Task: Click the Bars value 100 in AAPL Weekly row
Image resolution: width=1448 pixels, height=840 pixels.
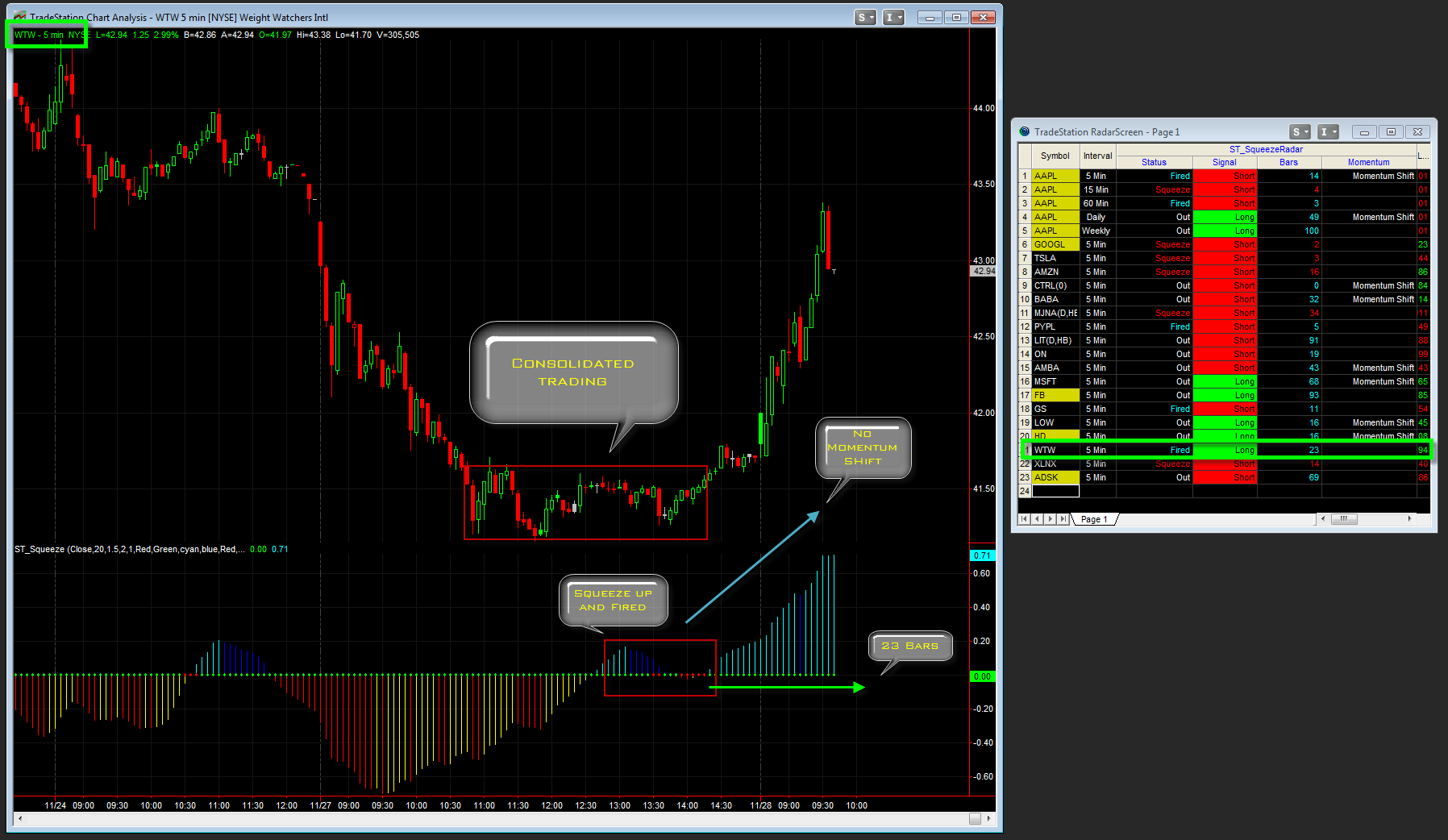Action: click(x=1289, y=231)
